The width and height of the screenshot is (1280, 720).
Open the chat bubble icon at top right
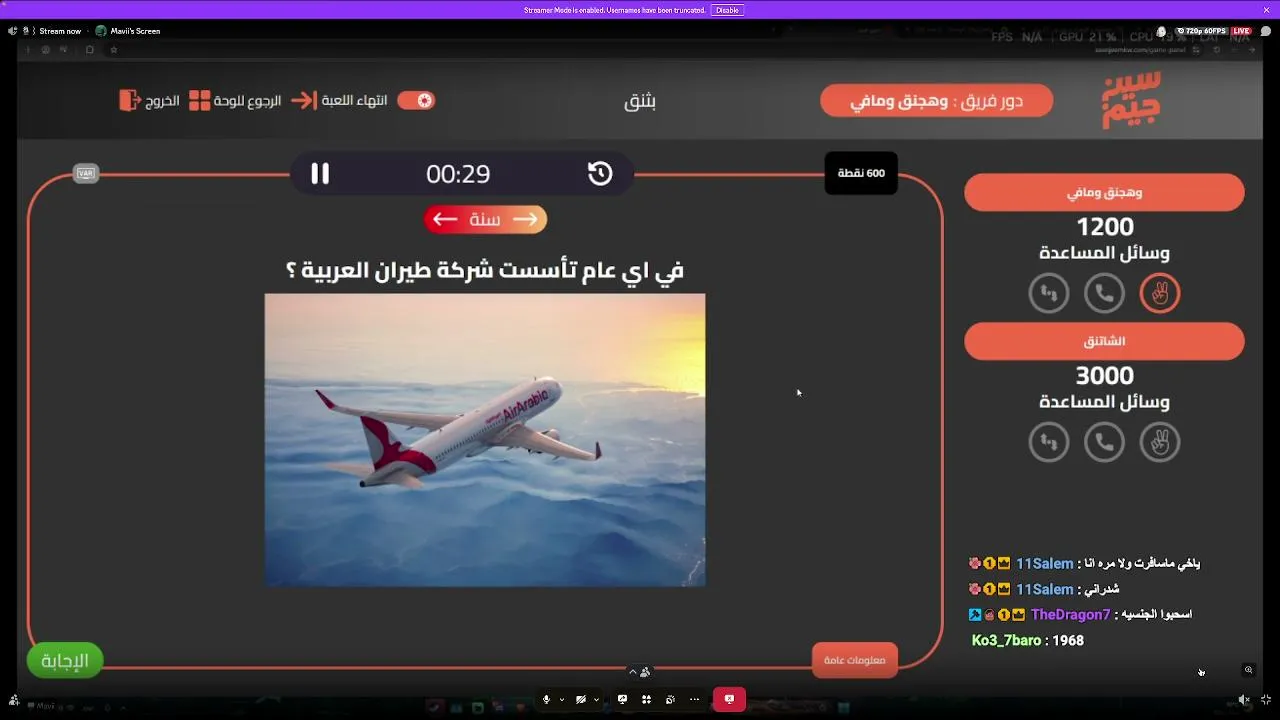[1266, 31]
